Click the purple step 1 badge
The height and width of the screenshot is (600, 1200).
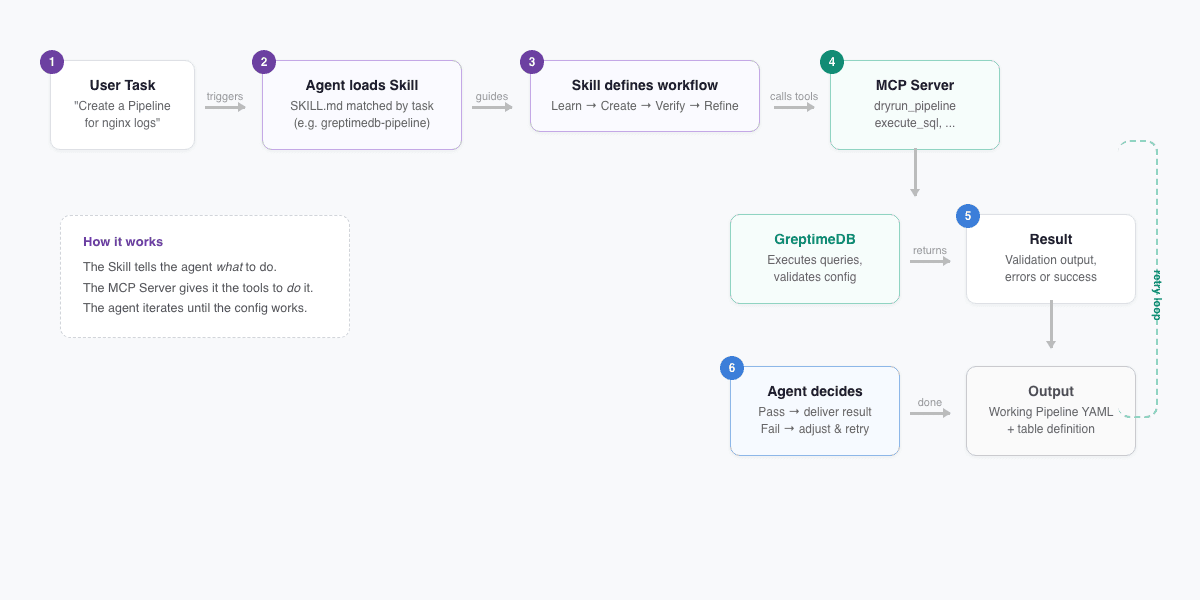click(52, 62)
